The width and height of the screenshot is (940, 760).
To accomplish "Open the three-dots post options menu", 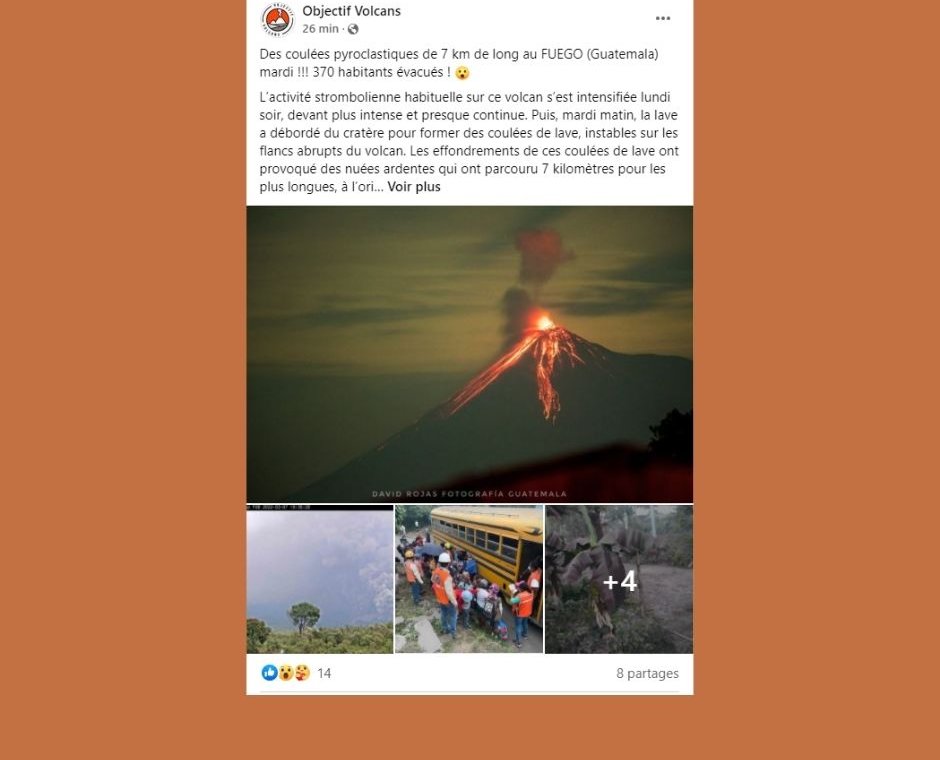I will [x=662, y=19].
